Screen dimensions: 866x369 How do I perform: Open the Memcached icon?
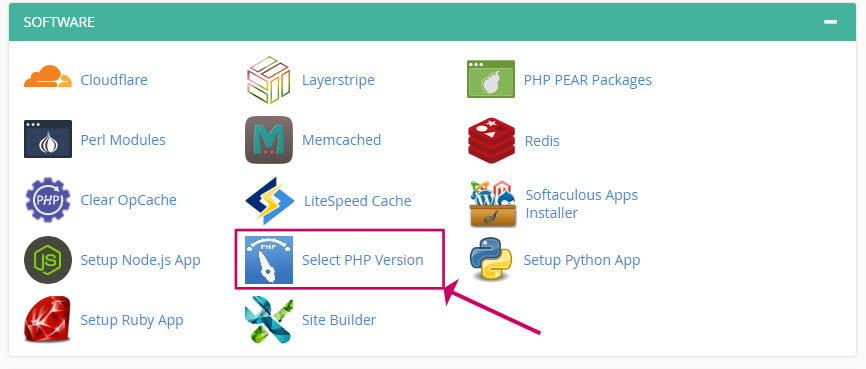[269, 140]
